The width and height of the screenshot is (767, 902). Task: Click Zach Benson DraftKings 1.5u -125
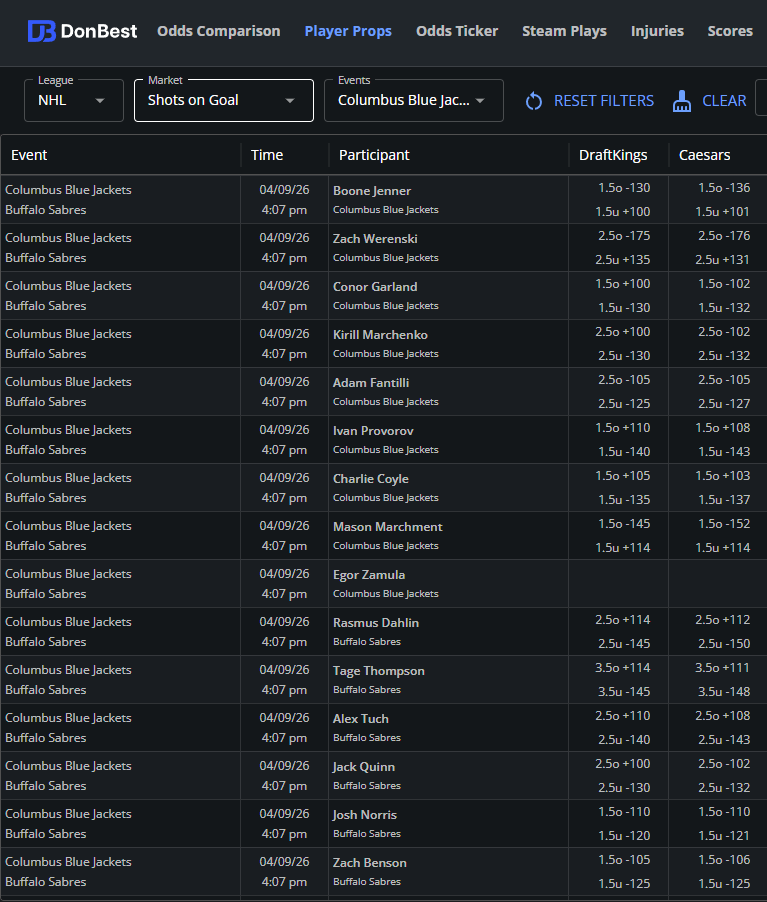[x=624, y=884]
